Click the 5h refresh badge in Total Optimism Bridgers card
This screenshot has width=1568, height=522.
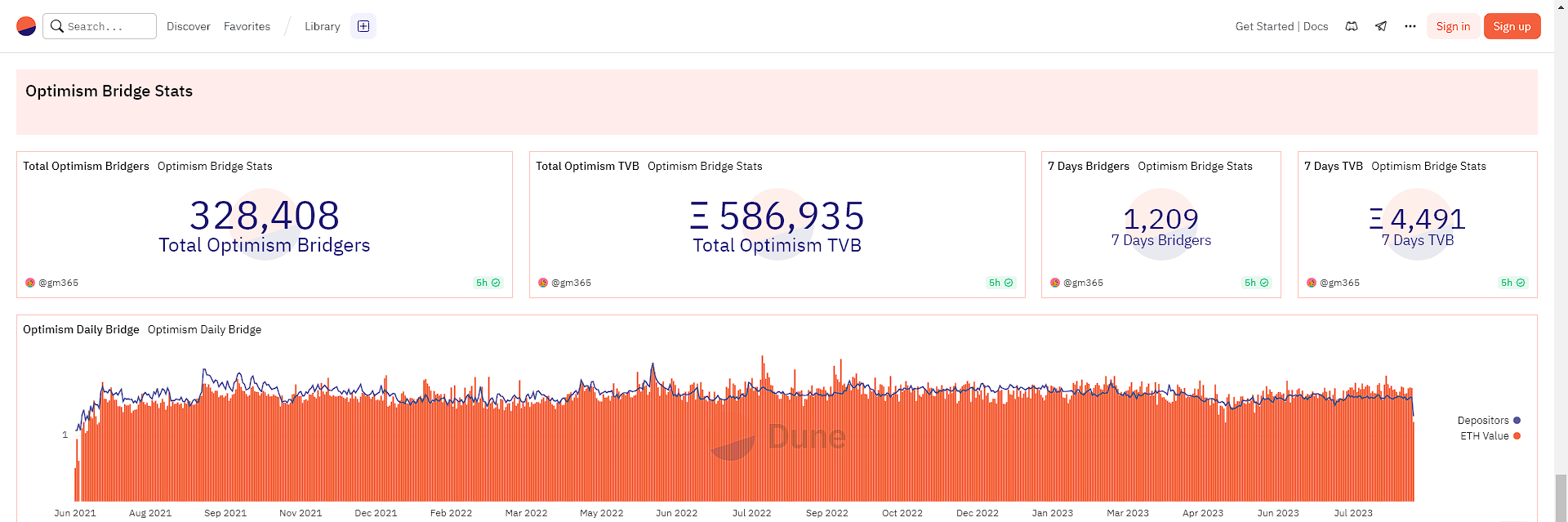[488, 283]
